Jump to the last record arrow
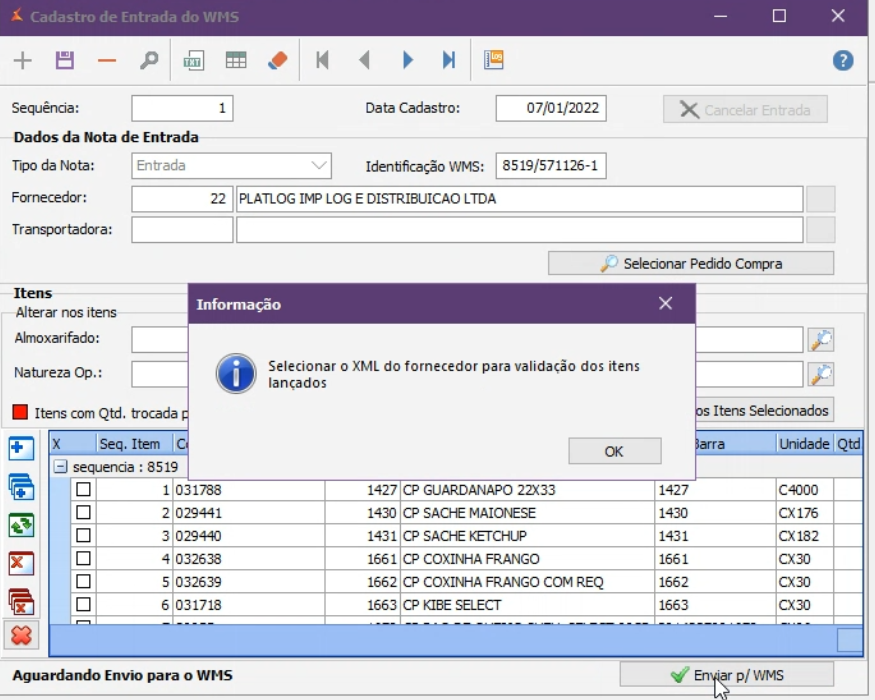 point(449,61)
